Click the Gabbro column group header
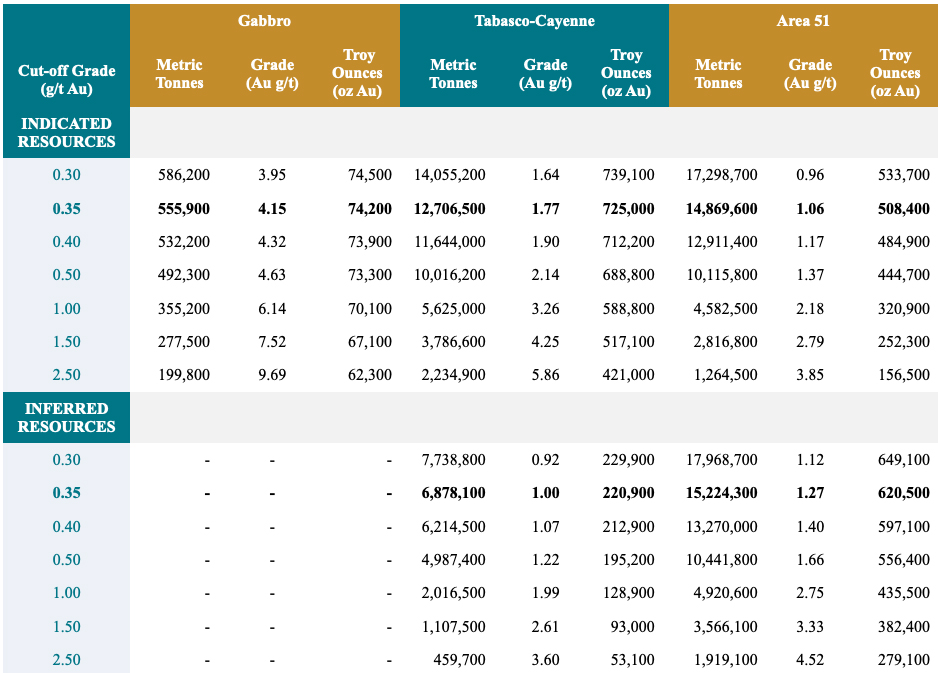Viewport: 938px width, 673px height. [x=264, y=21]
